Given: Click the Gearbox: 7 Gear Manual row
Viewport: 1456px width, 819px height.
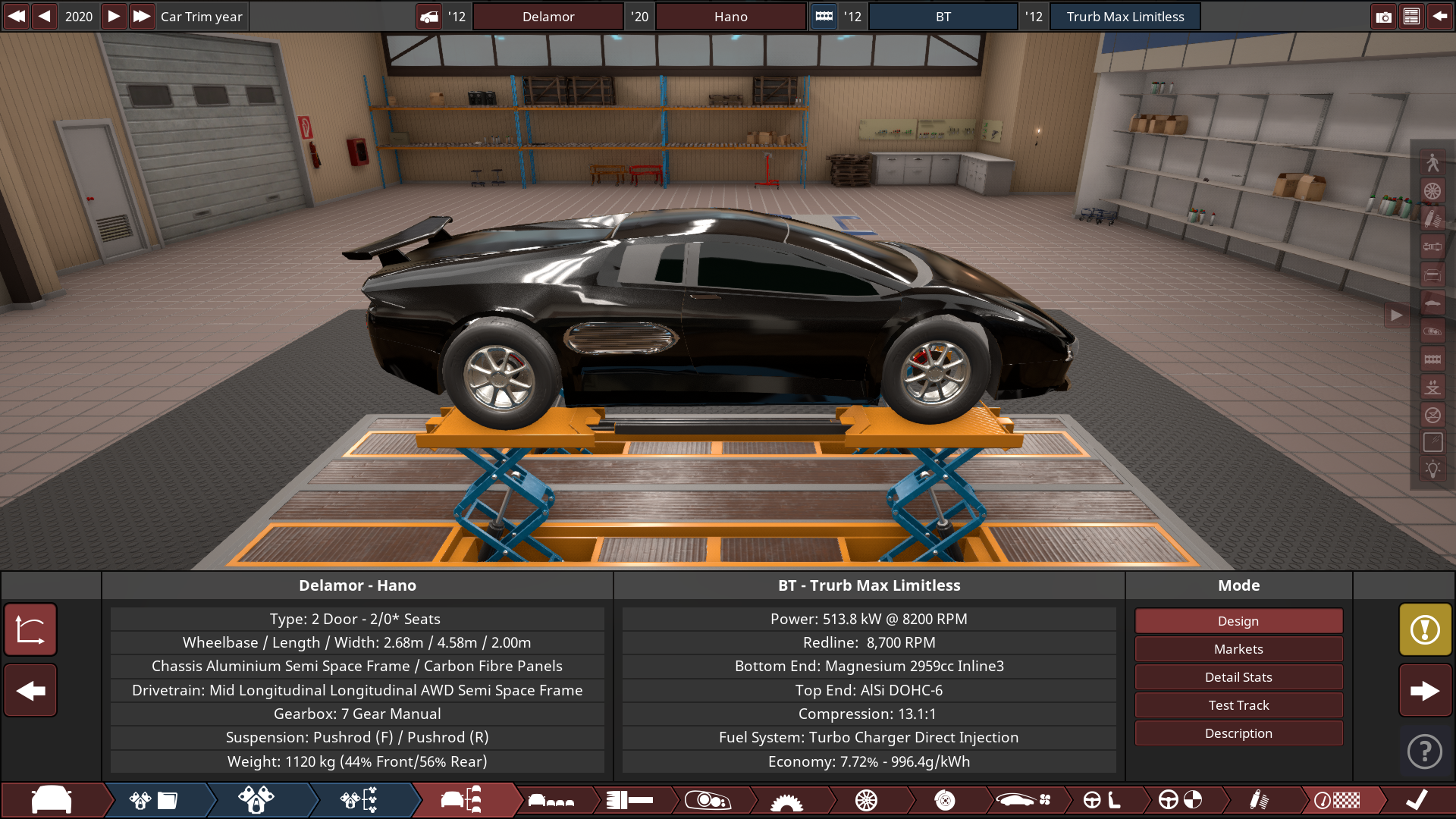Looking at the screenshot, I should [357, 714].
